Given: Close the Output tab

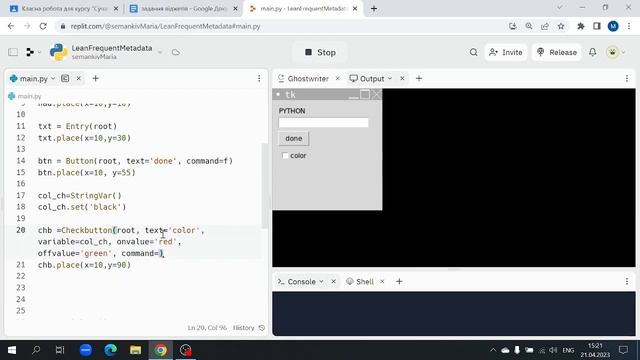Looking at the screenshot, I should click(x=402, y=78).
